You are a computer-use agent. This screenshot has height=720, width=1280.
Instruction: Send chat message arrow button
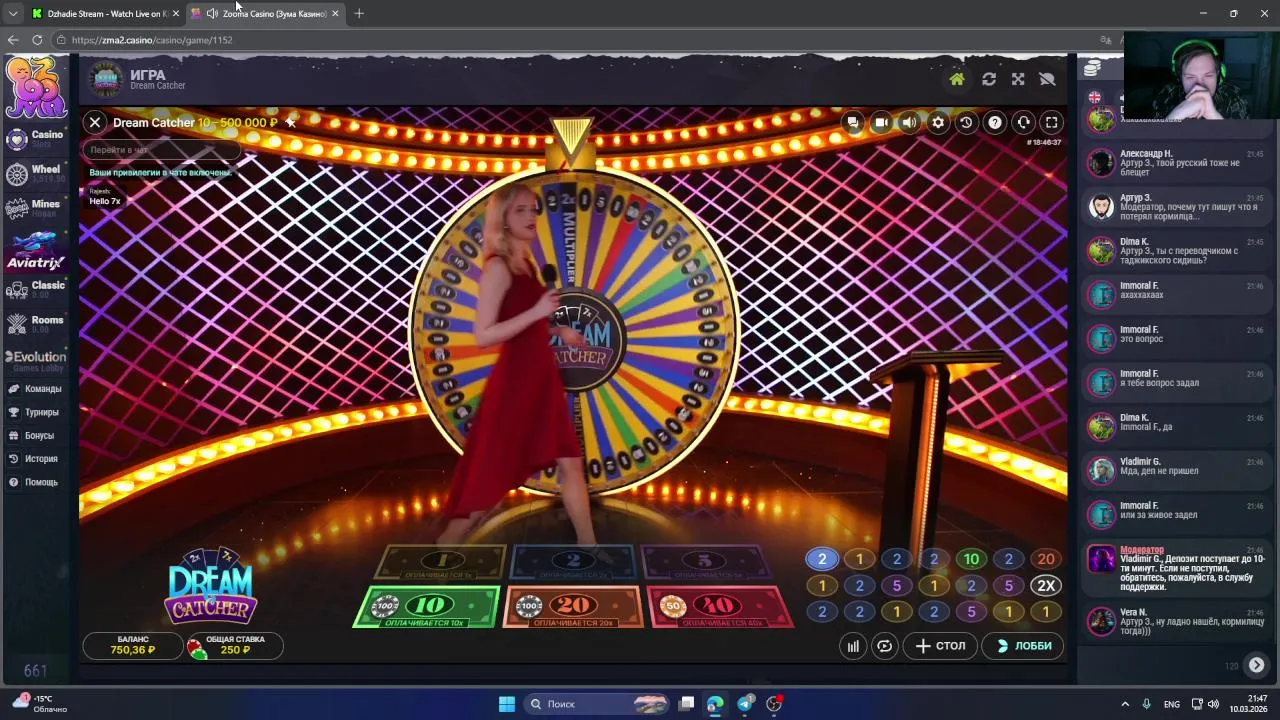pyautogui.click(x=1256, y=665)
